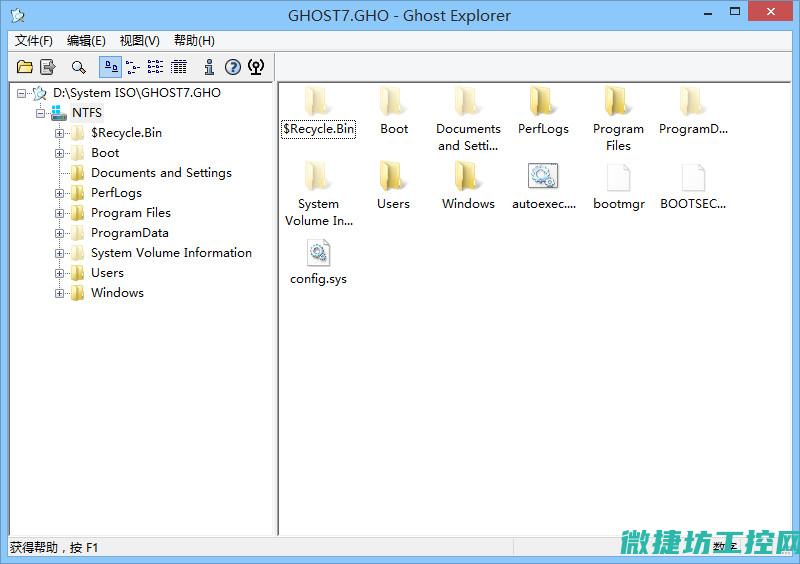The width and height of the screenshot is (800, 564).
Task: Select the ProgramD... folder icon in pane
Action: 693,102
